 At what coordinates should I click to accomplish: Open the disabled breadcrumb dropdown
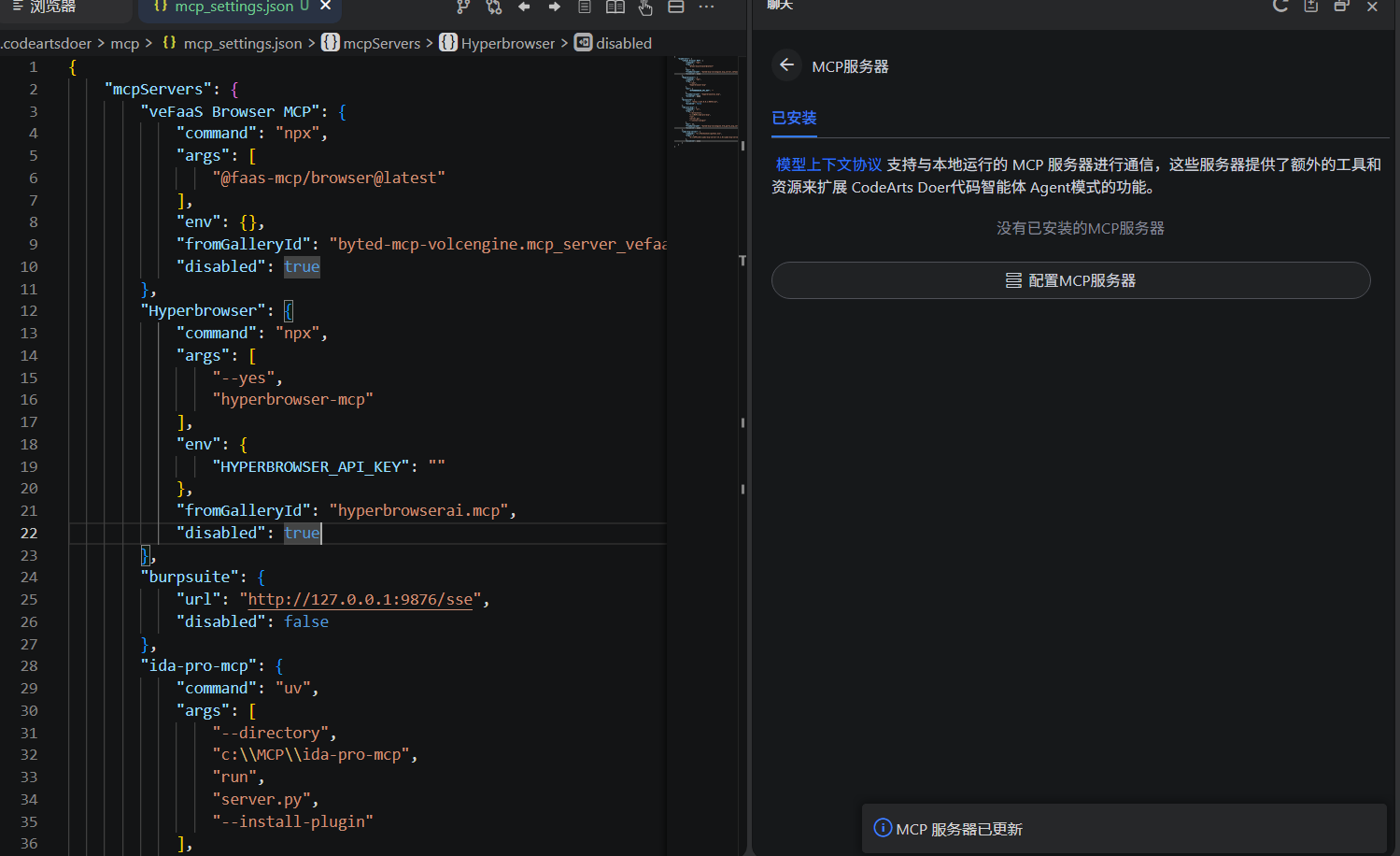[623, 43]
